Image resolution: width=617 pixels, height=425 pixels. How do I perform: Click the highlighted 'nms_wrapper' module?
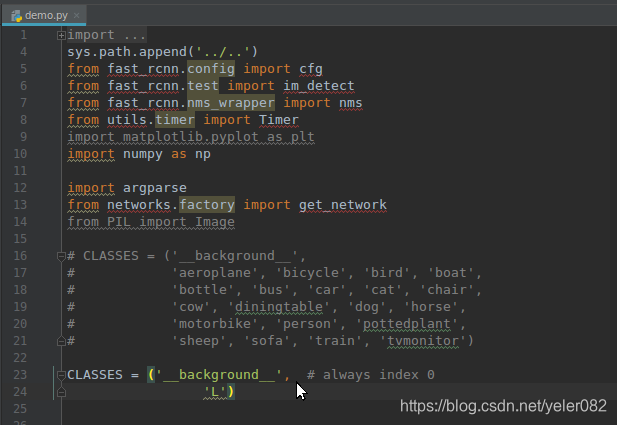tap(231, 103)
